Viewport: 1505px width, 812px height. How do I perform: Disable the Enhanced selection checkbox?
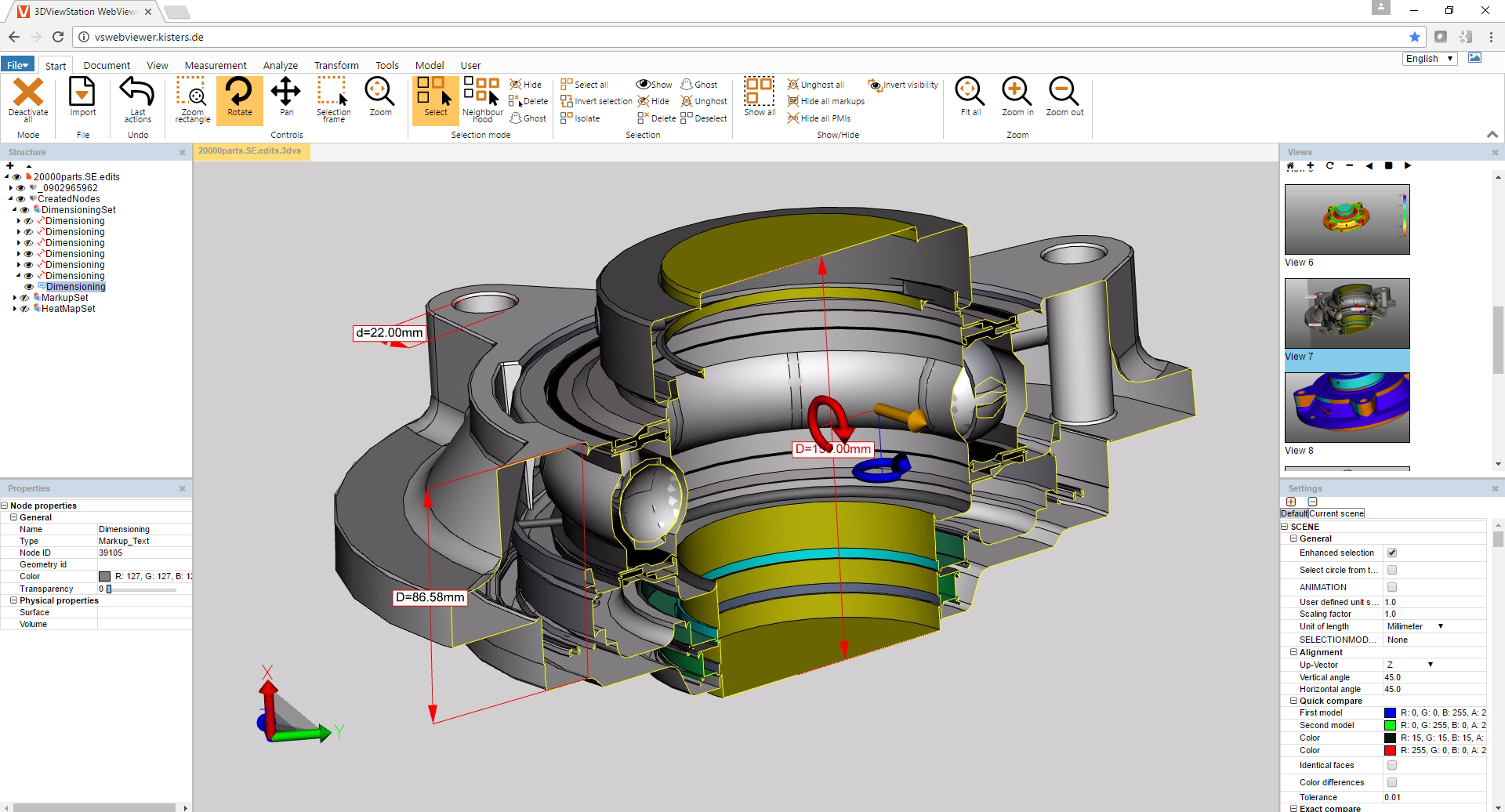tap(1392, 553)
